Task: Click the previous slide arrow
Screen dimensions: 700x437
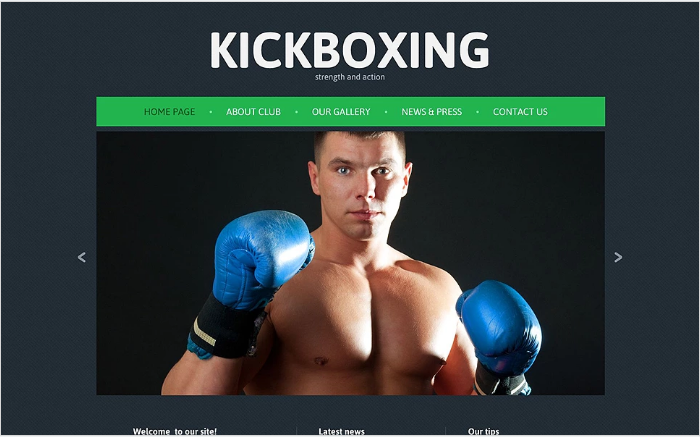Action: (82, 257)
